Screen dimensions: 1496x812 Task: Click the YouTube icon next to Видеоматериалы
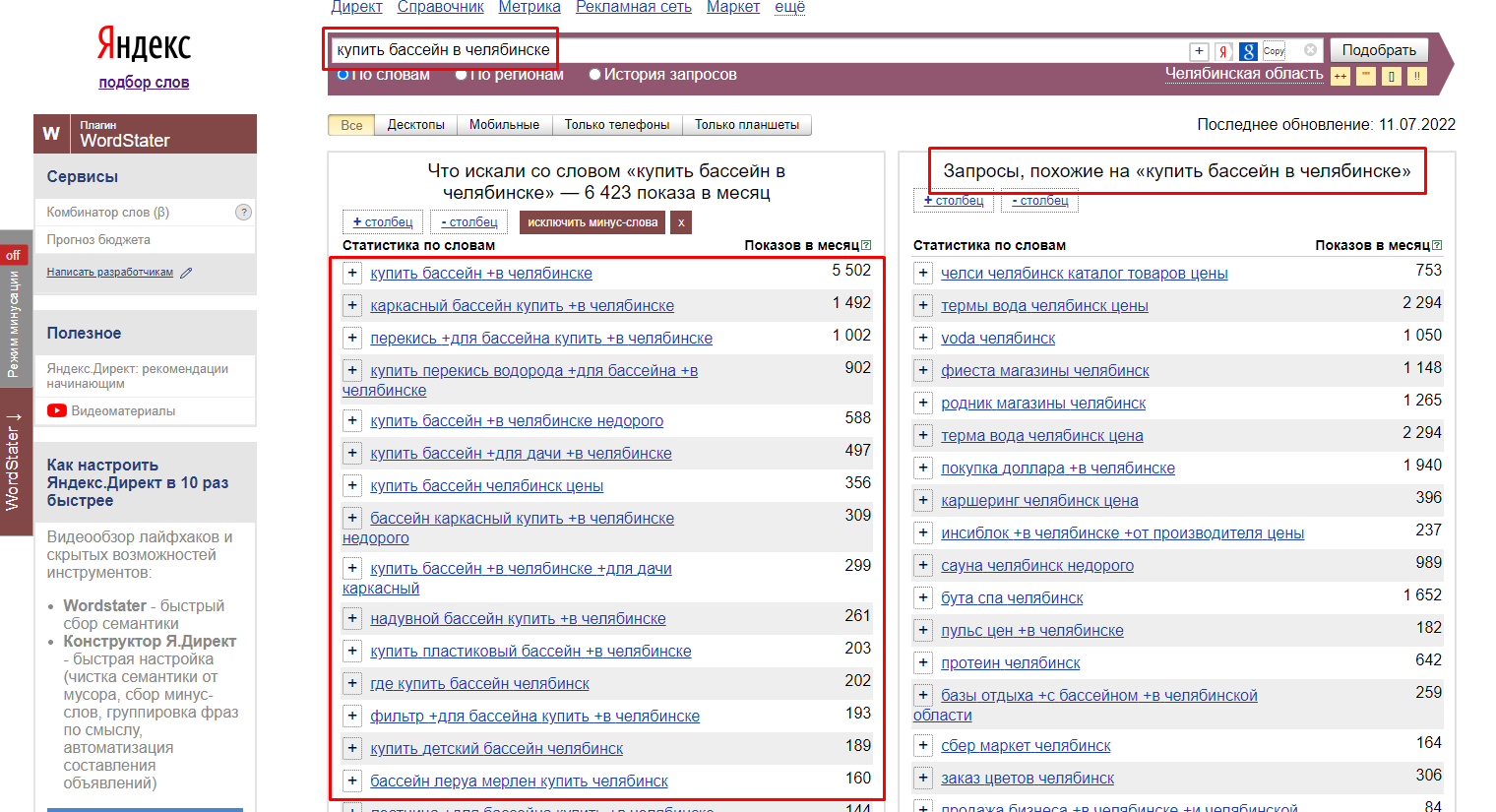coord(57,410)
